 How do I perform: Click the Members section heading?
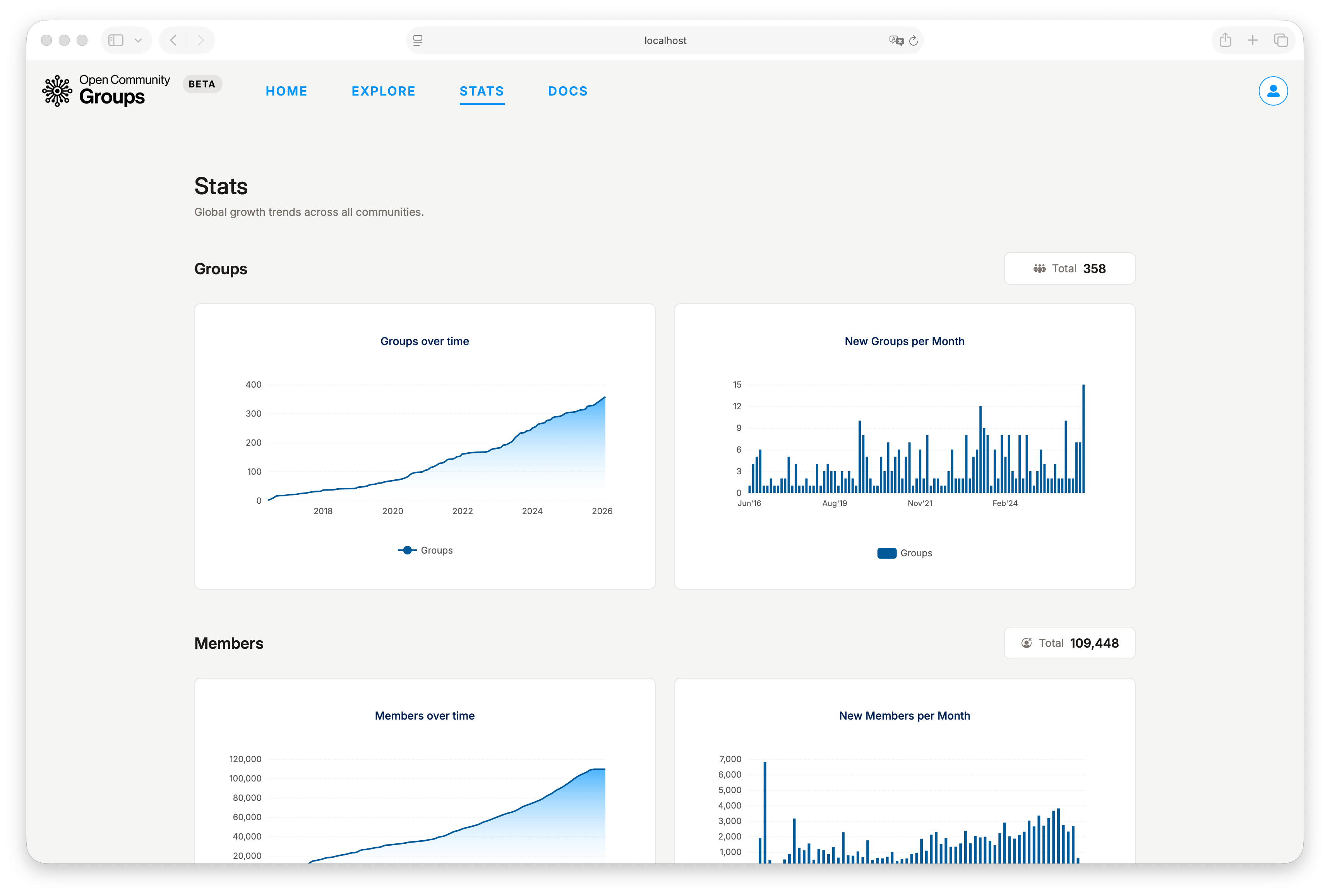(x=229, y=643)
